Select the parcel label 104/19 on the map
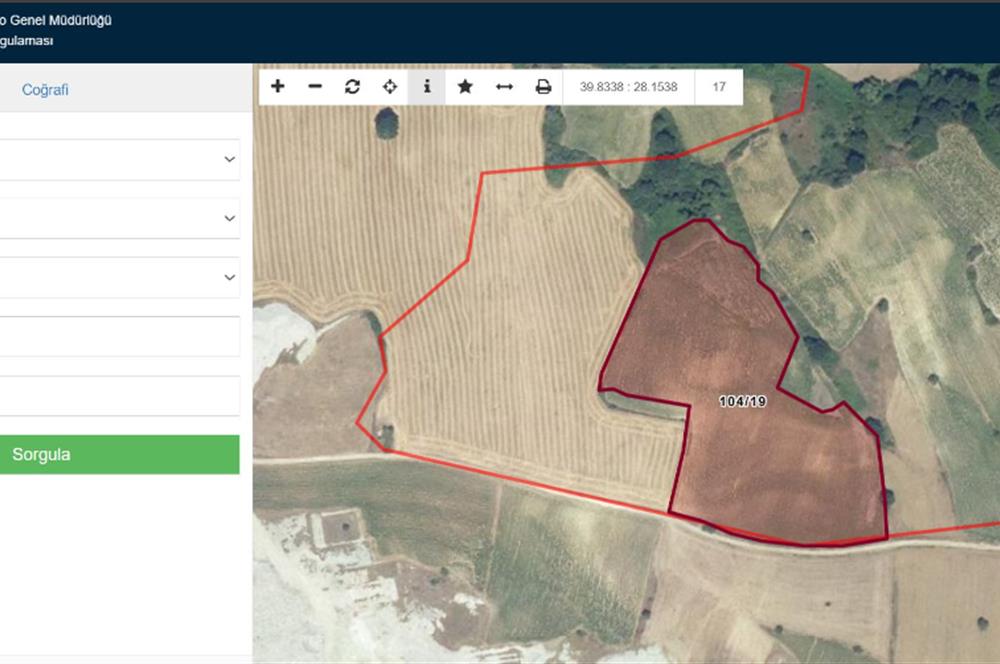Image resolution: width=1000 pixels, height=664 pixels. pos(742,402)
